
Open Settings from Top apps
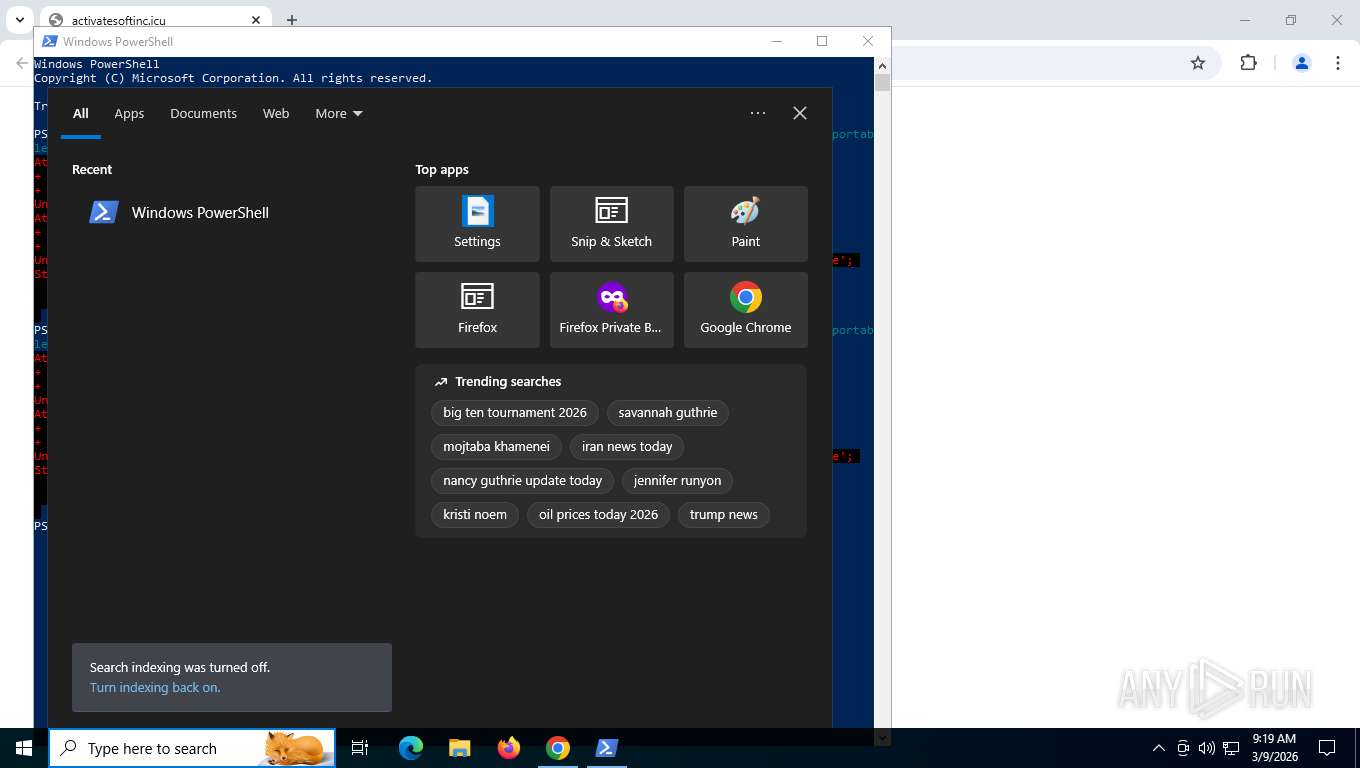coord(477,224)
